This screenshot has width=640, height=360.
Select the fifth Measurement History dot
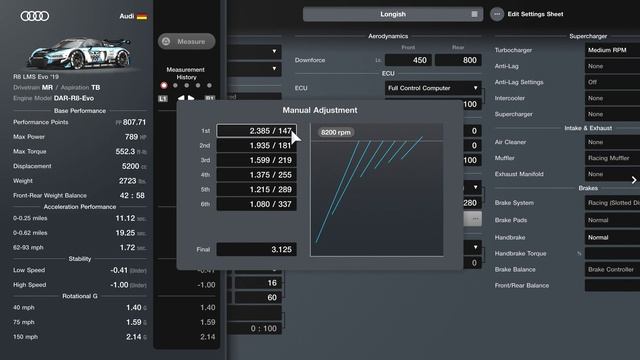click(x=209, y=86)
